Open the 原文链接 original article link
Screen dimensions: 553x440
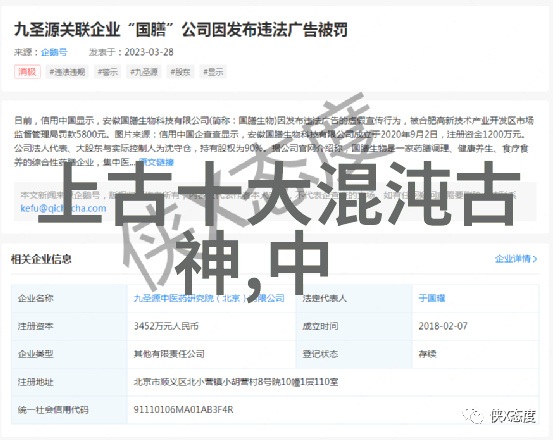tap(156, 162)
